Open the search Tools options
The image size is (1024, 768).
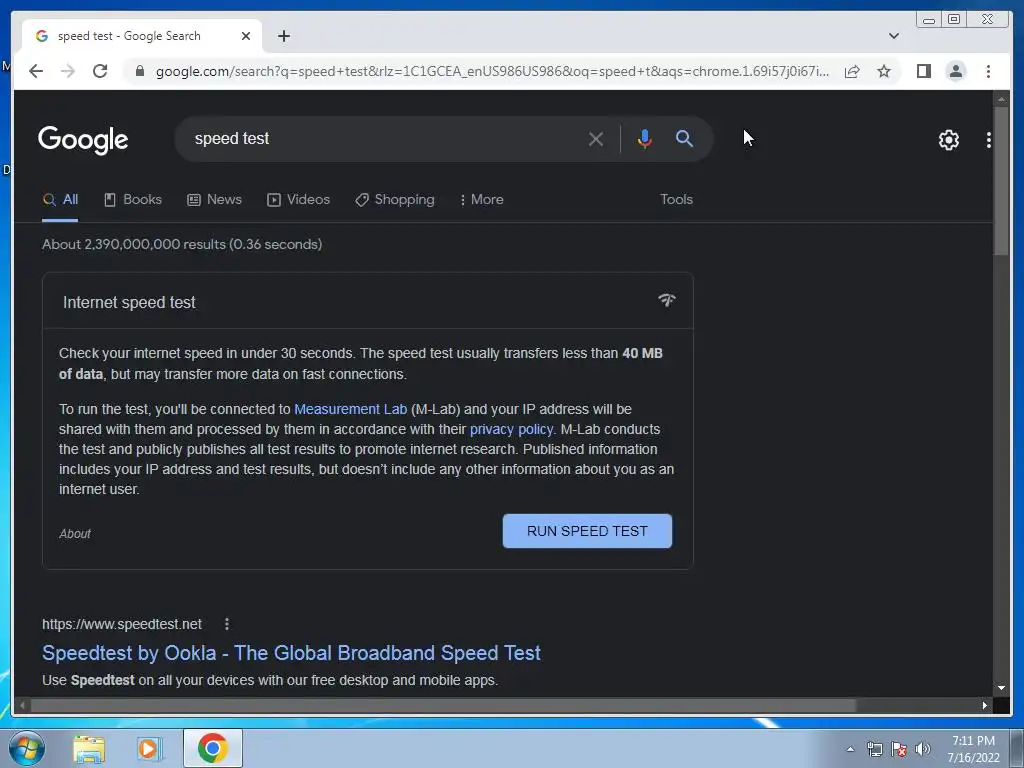click(676, 200)
